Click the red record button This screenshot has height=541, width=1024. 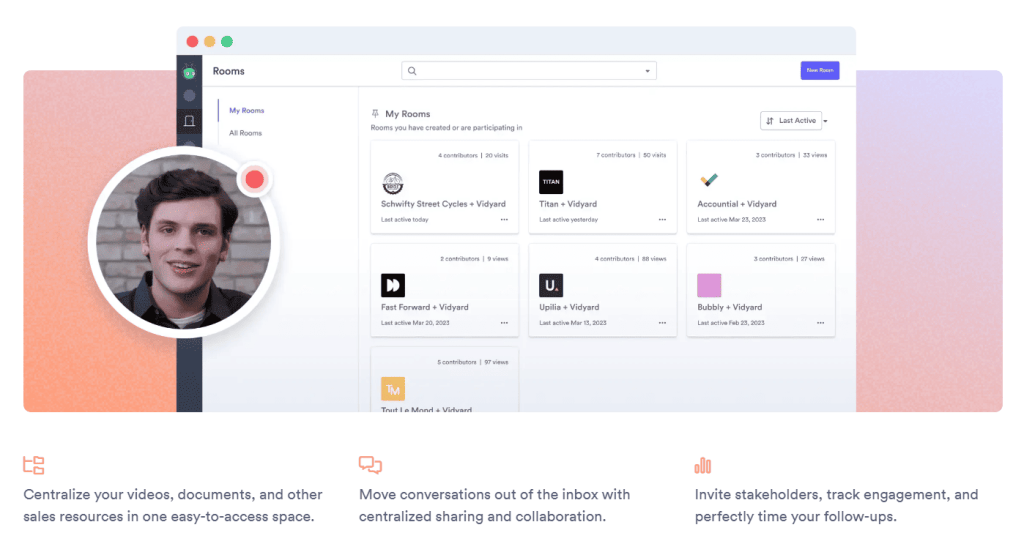pos(255,179)
